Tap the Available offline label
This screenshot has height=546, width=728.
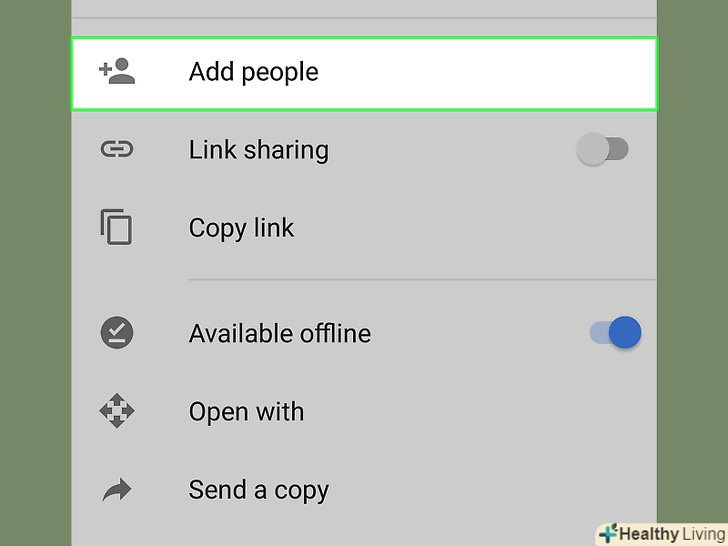coord(280,333)
